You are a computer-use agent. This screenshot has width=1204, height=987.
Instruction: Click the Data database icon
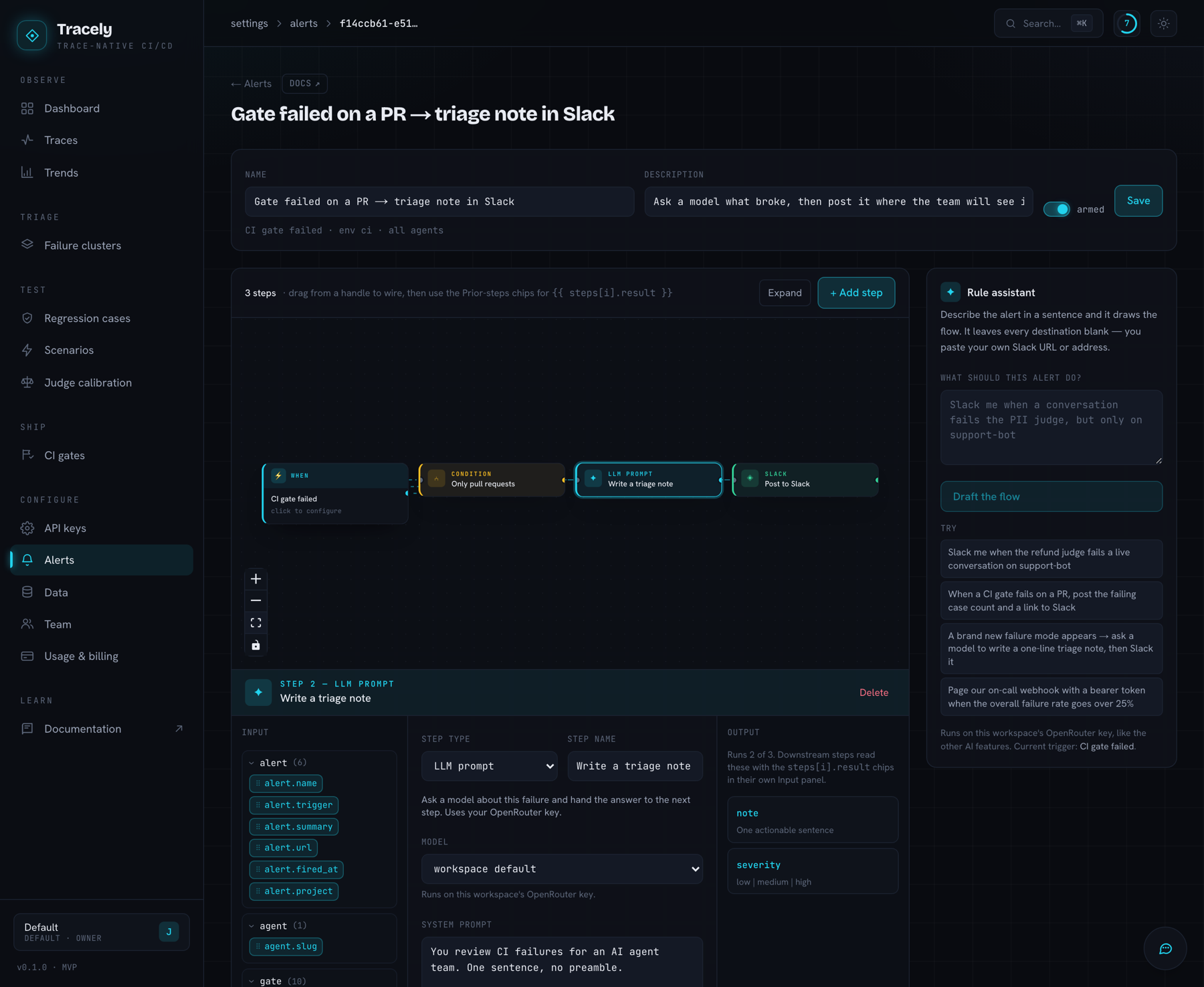[x=27, y=592]
